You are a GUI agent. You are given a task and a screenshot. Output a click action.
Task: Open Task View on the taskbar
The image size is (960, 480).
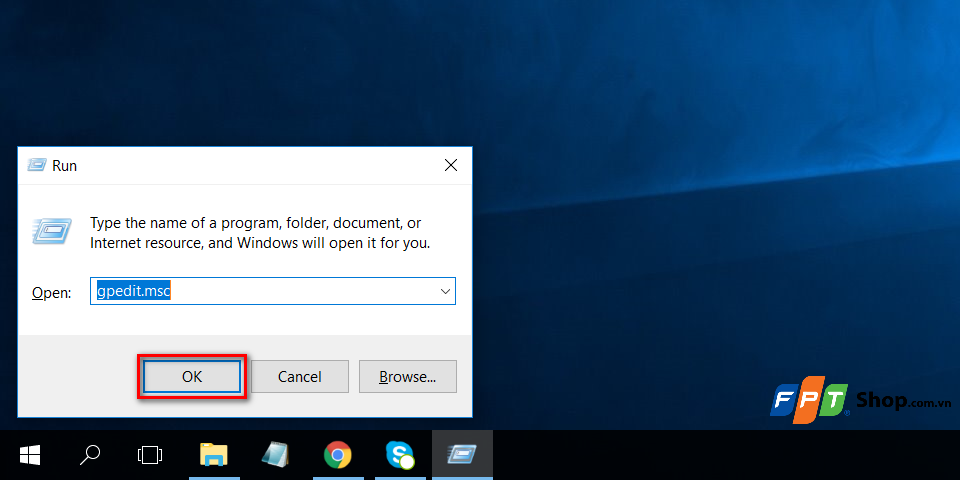(x=151, y=455)
